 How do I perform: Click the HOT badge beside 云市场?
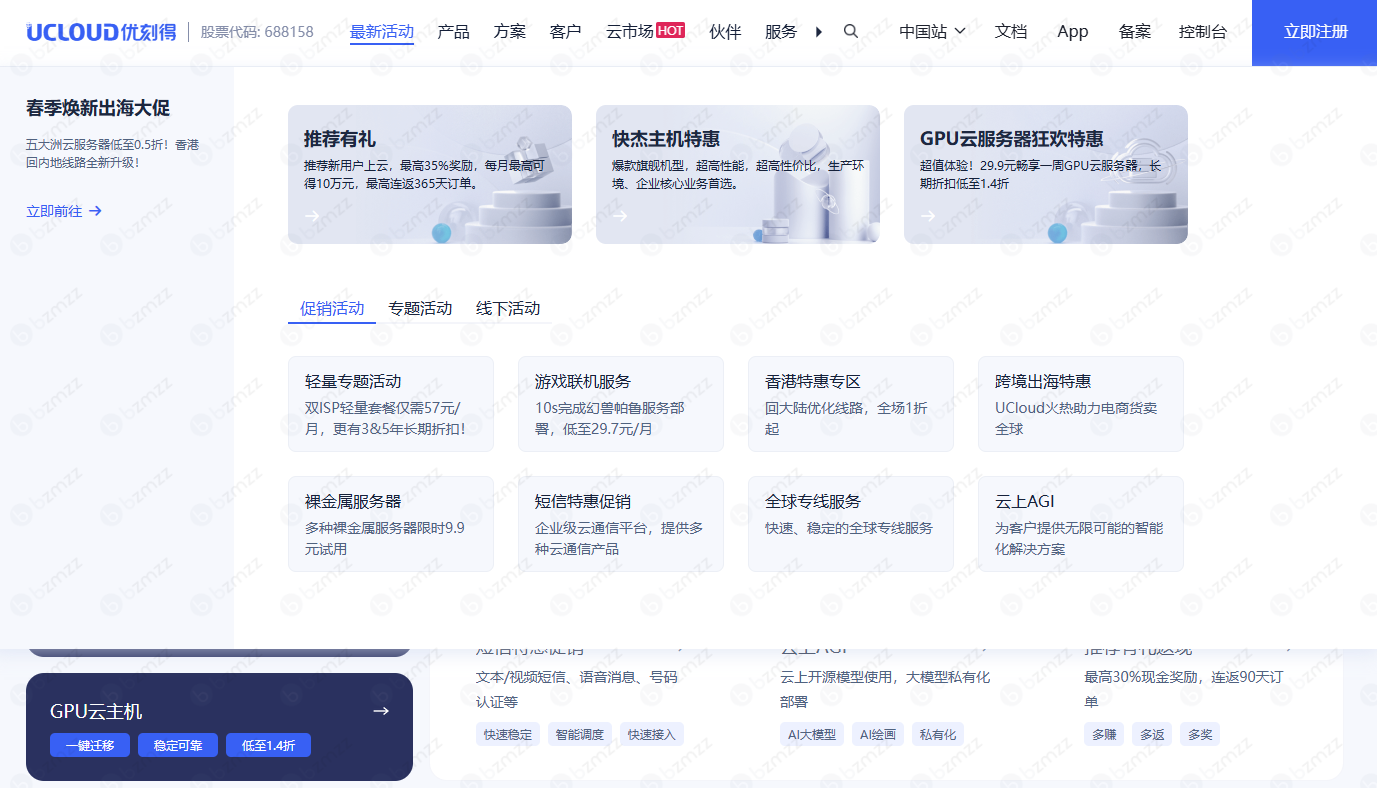point(671,31)
